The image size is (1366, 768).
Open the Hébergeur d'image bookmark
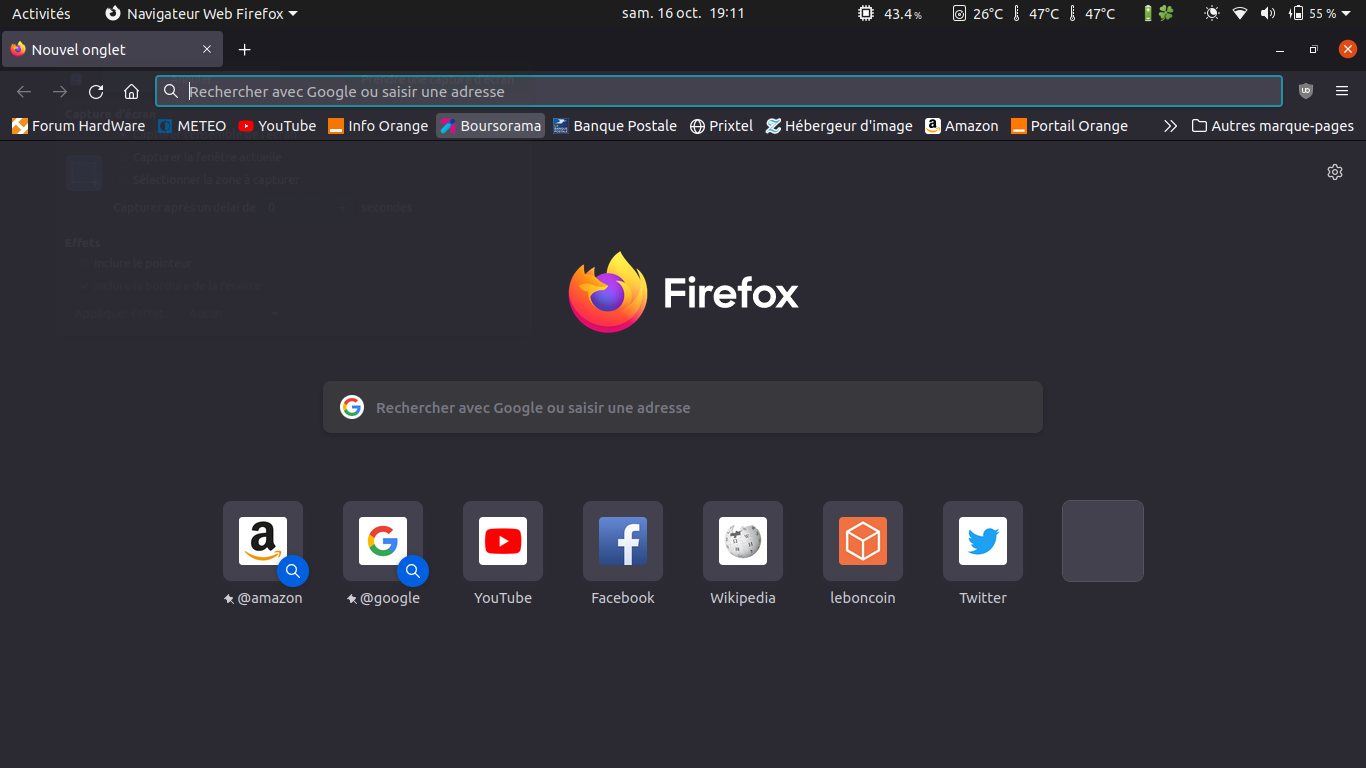coord(839,126)
